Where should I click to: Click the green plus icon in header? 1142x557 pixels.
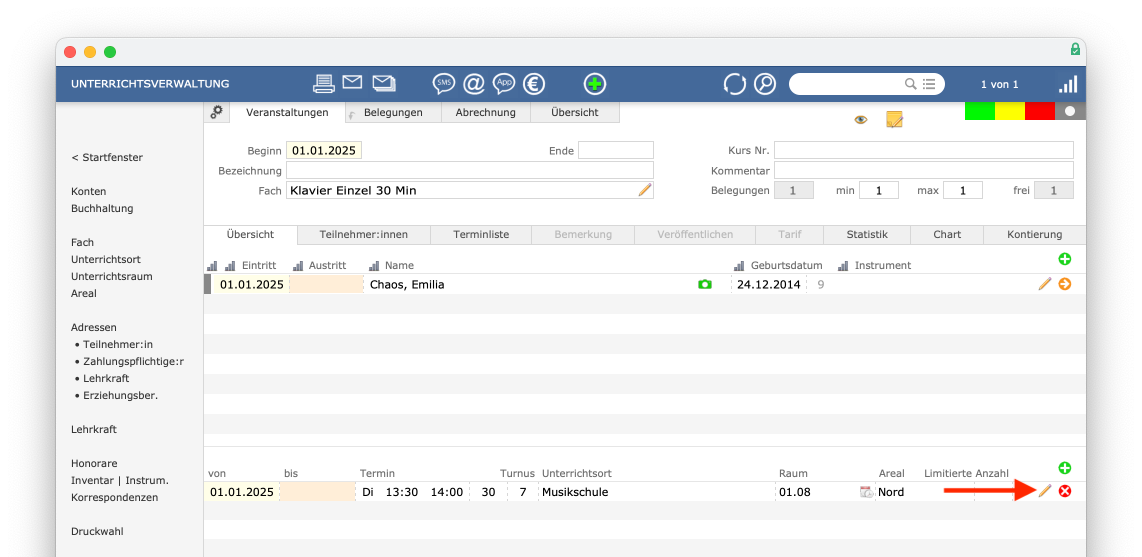pos(595,84)
